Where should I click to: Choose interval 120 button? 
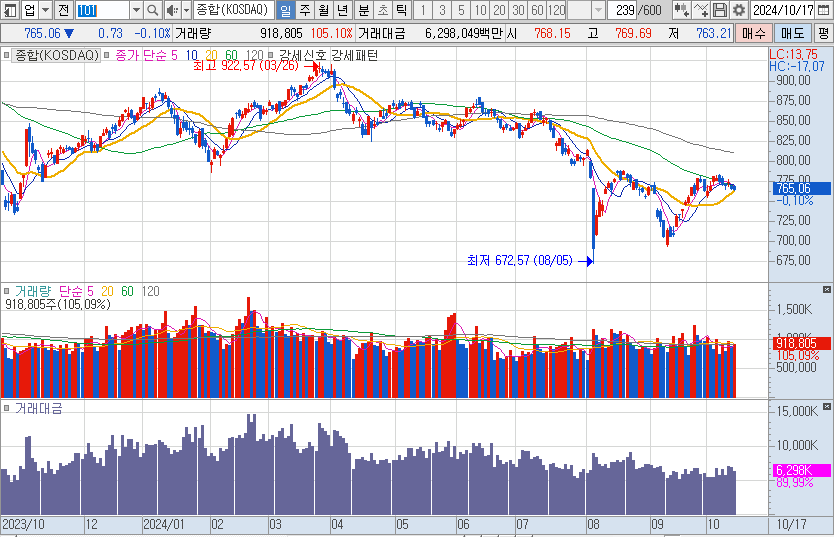point(557,10)
